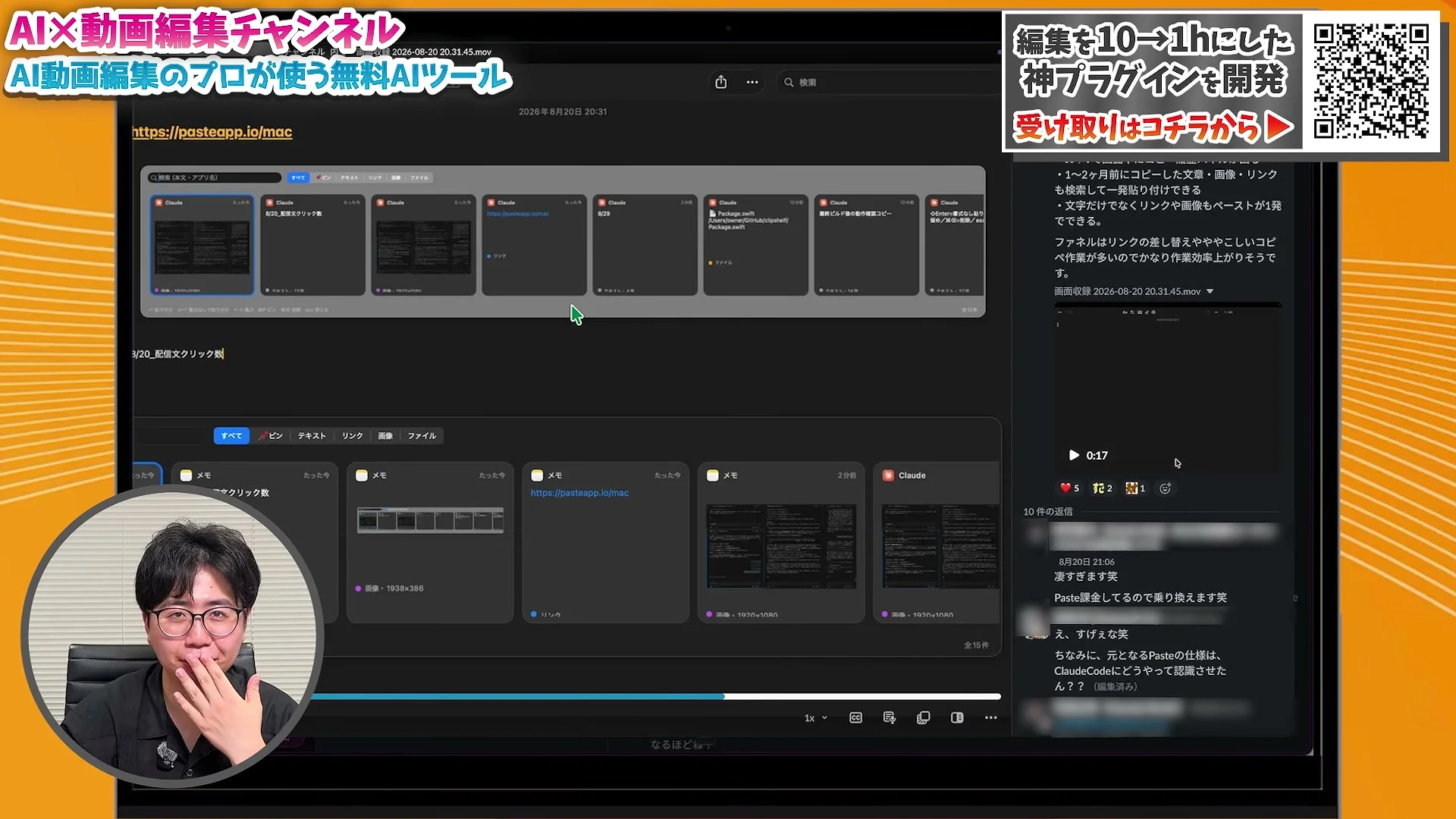1456x819 pixels.
Task: Collapse the 画面収録 2026-08-20 20.31.45.mov attachment arrow
Action: [x=1210, y=291]
